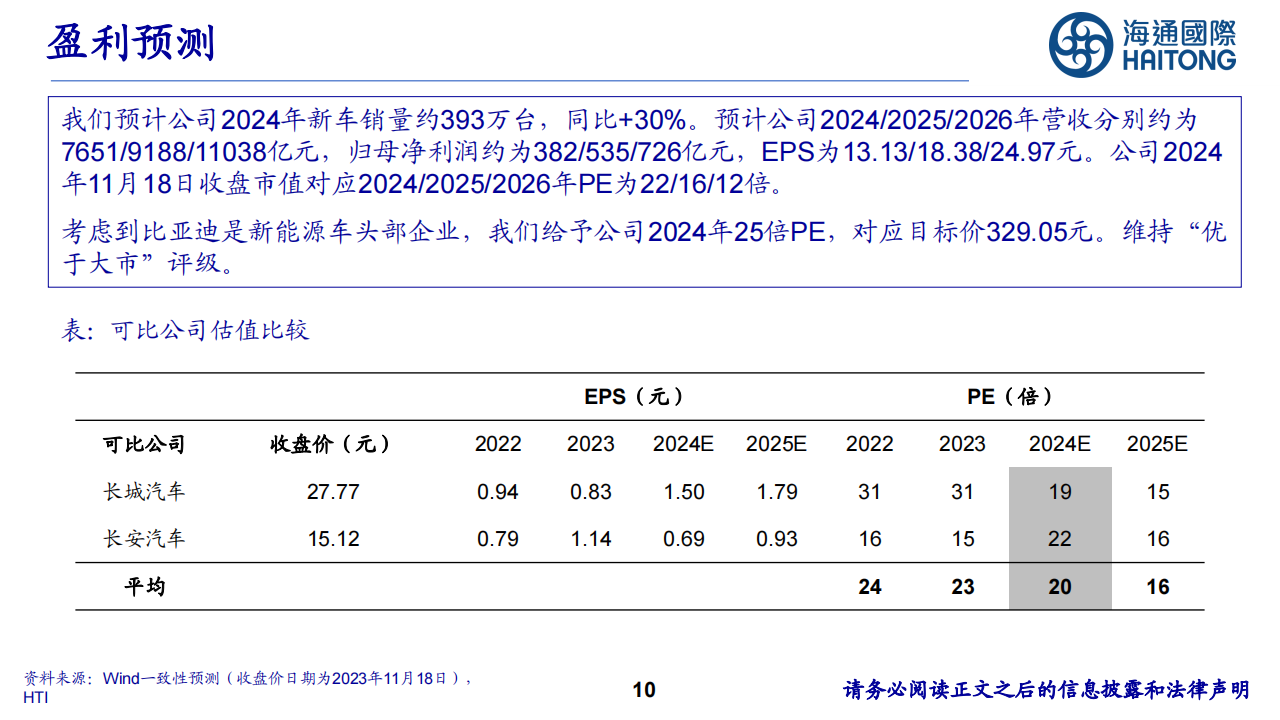Select the 长安汽车 row label
The height and width of the screenshot is (720, 1280).
tap(144, 539)
